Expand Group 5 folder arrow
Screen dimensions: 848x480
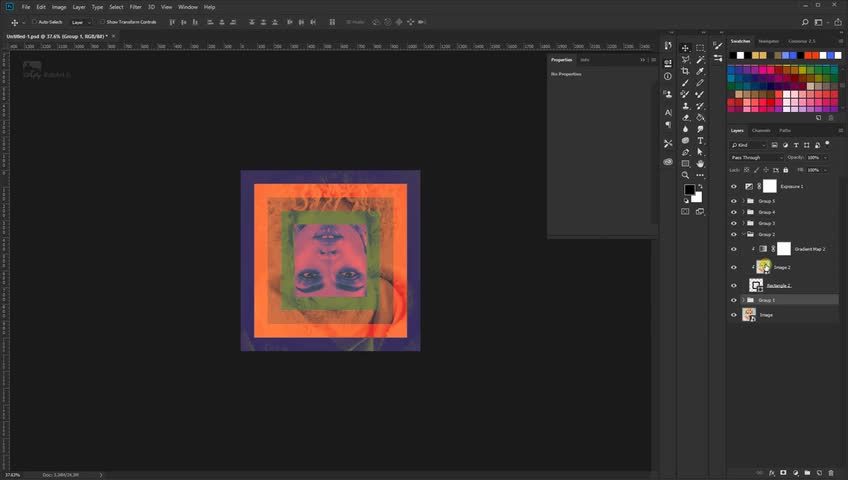tap(744, 201)
